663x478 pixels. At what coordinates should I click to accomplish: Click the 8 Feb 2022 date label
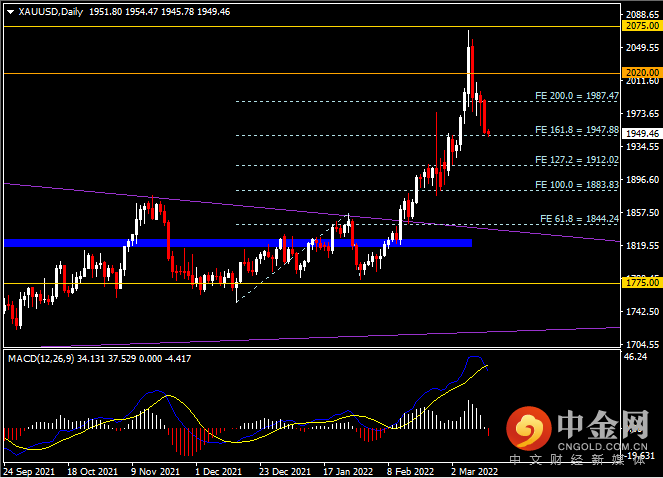tap(411, 471)
